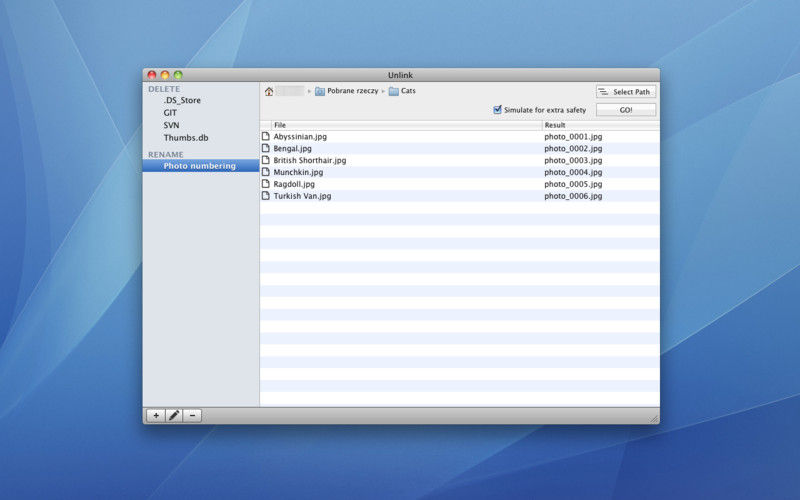Screen dimensions: 800x500
Task: Click the window resize grip corner
Action: pos(654,418)
